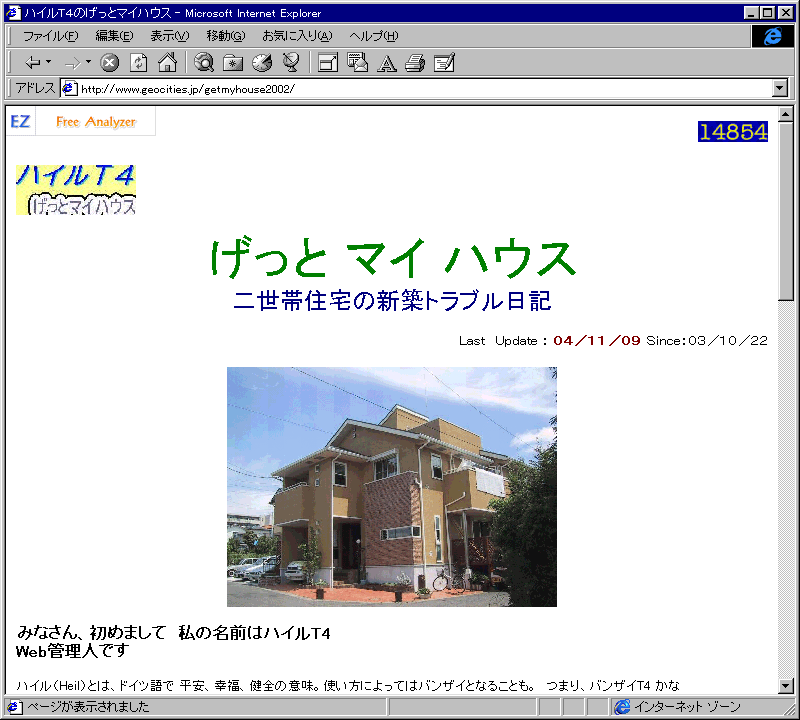
Task: Close the Internet Explorer window
Action: [786, 13]
